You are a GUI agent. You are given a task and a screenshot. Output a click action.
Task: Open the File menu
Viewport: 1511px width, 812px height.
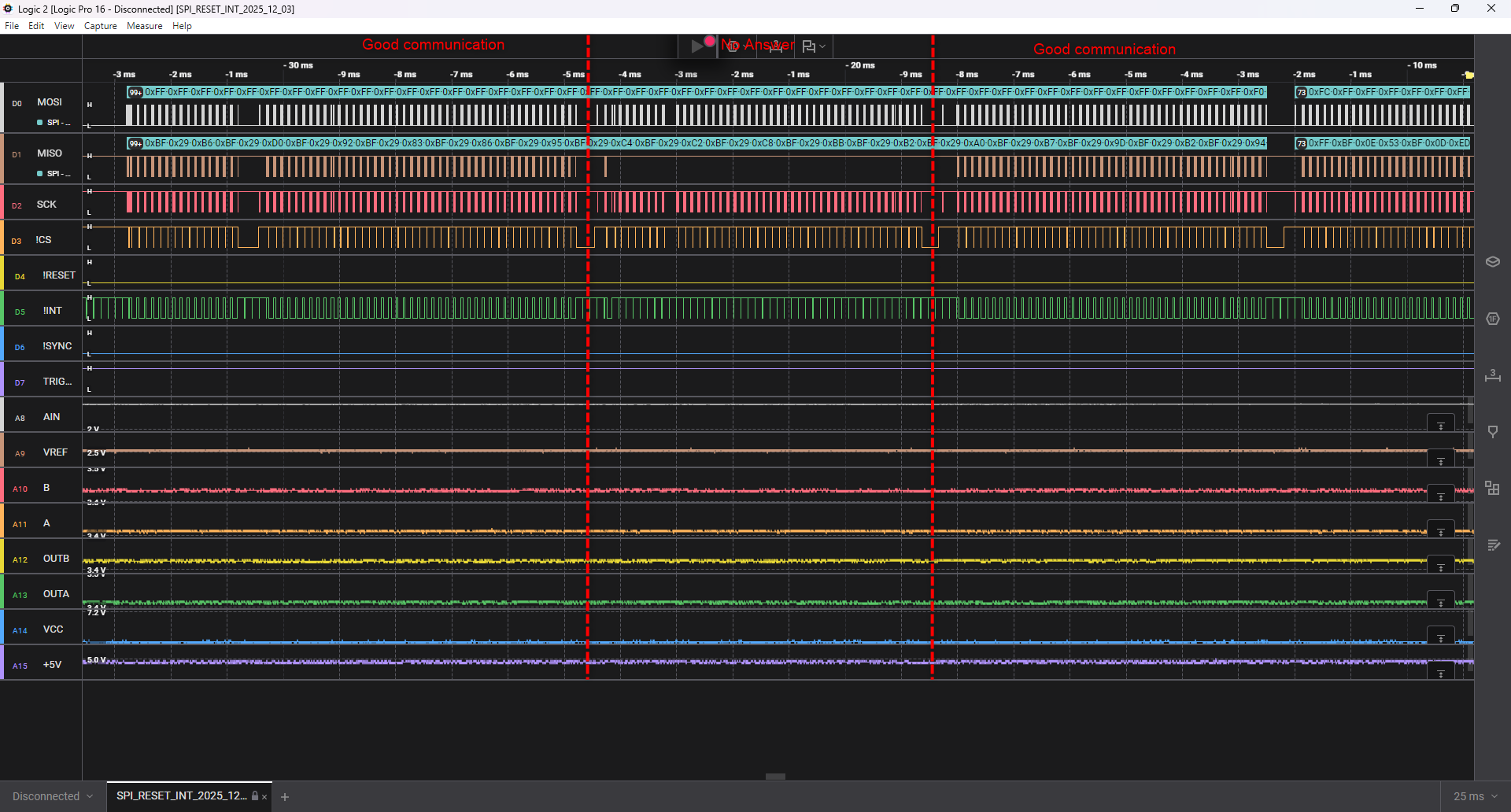pyautogui.click(x=12, y=26)
